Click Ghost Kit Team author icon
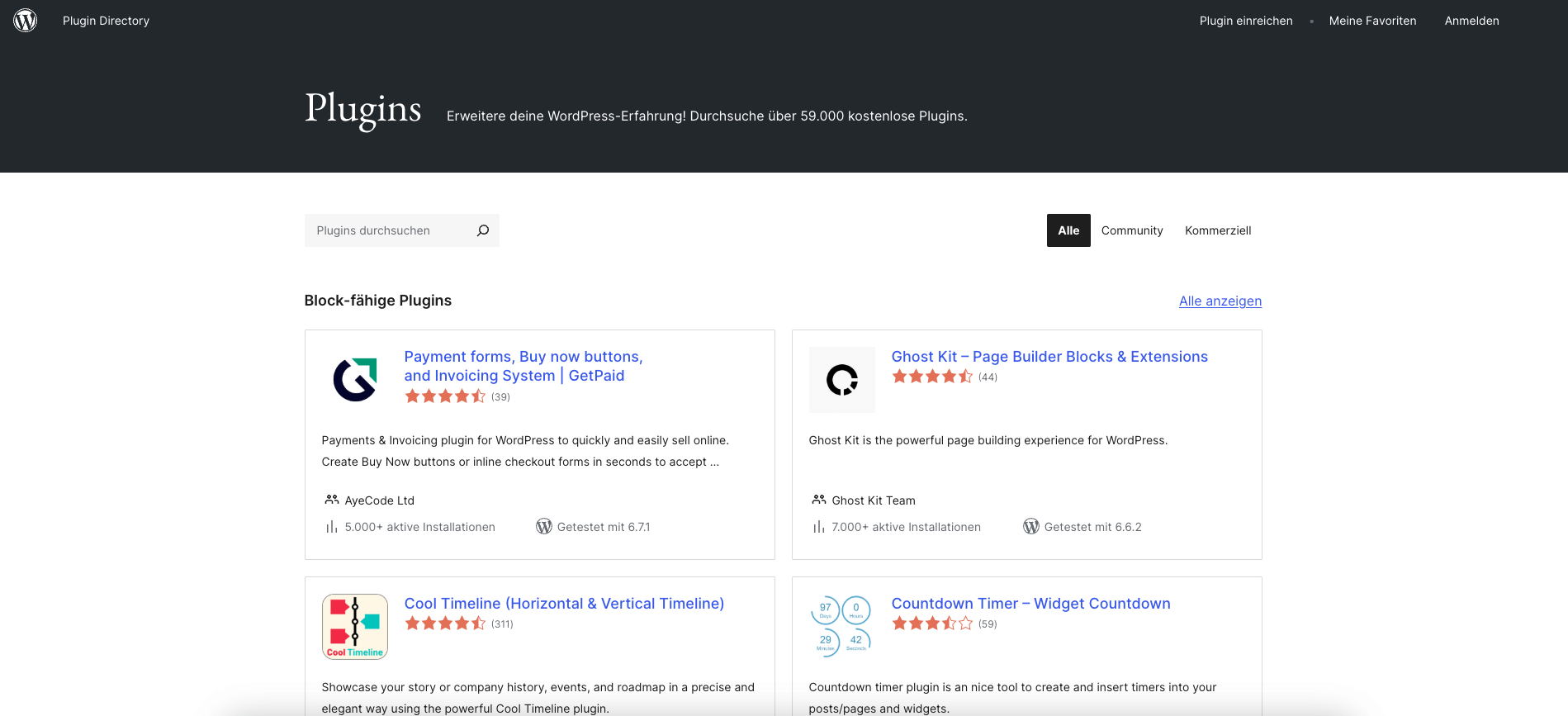Screen dimensions: 1568x716 (x=819, y=500)
